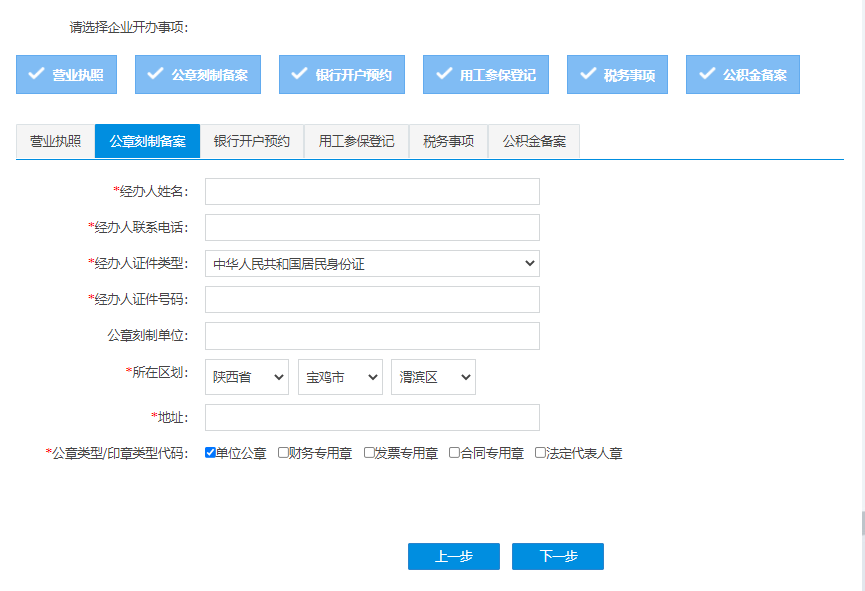
Task: Check the 发票专用章 option
Action: pos(366,453)
